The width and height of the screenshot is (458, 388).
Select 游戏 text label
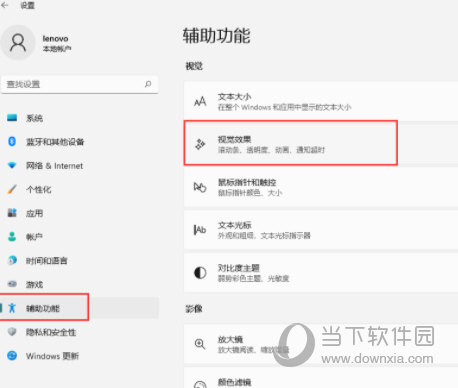[x=34, y=285]
